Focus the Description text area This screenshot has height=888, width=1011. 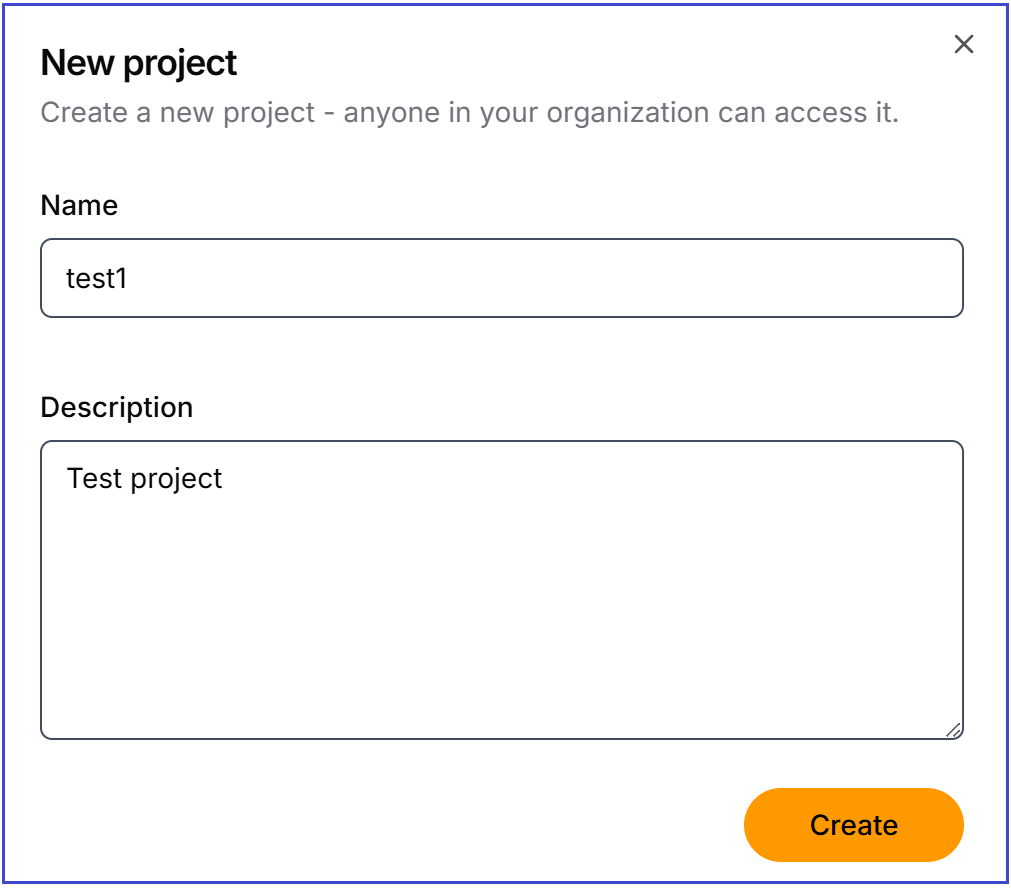[x=501, y=590]
